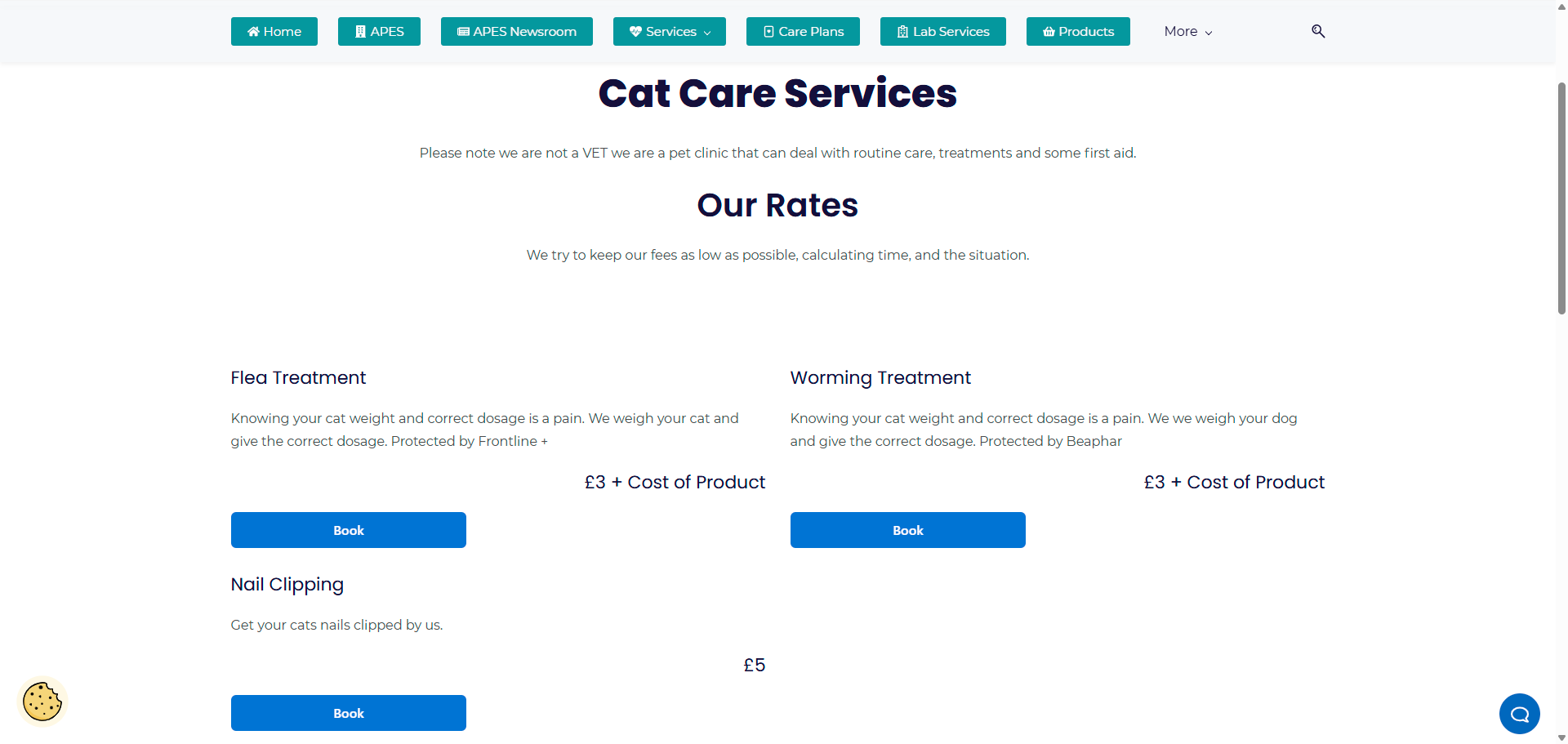Viewport: 1568px width, 744px height.
Task: Click the scrollbar down arrow
Action: 1561,737
